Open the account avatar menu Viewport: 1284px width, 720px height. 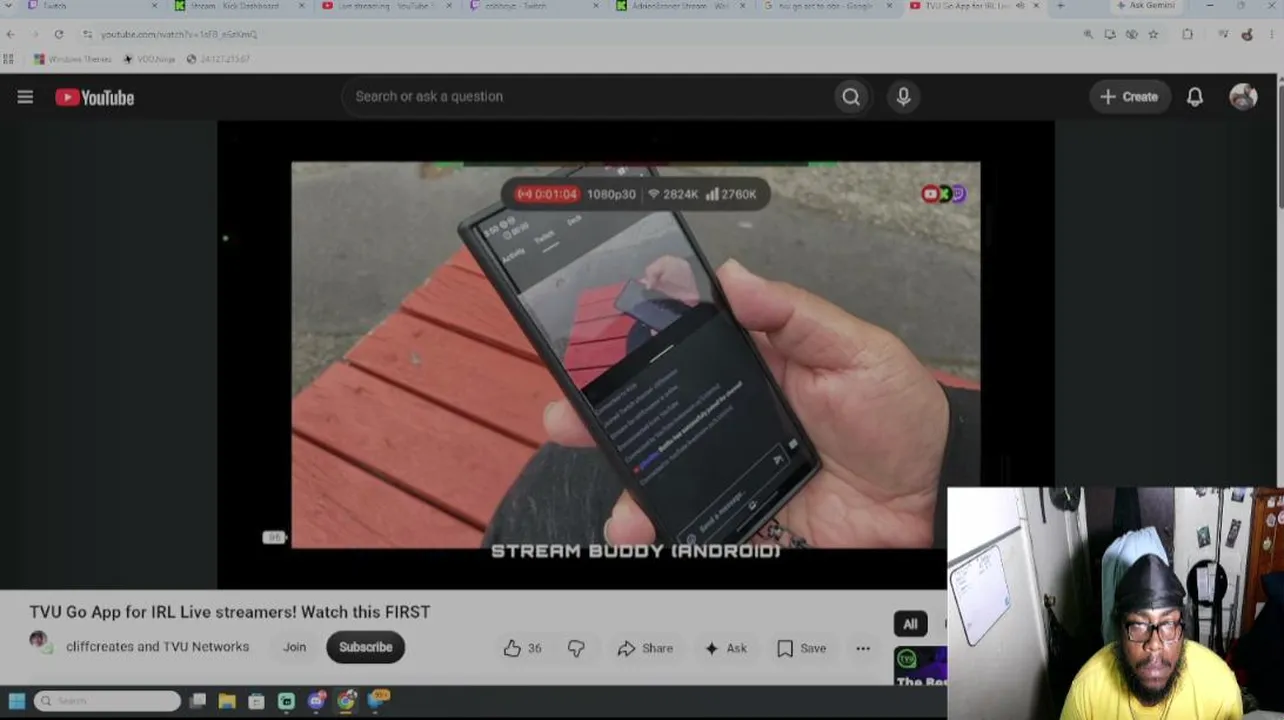click(1243, 97)
